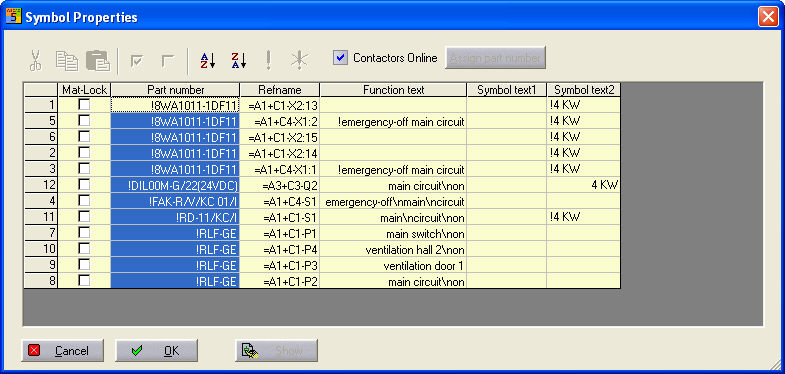Click the Assign part number button
Image resolution: width=785 pixels, height=374 pixels.
point(495,58)
